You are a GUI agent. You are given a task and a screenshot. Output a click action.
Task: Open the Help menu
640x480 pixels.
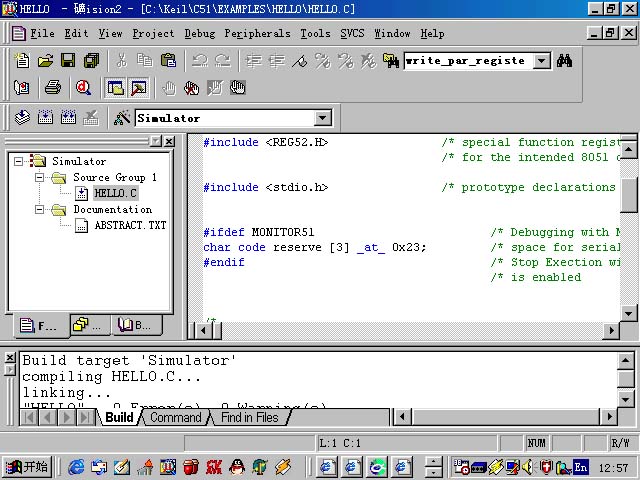tap(432, 33)
